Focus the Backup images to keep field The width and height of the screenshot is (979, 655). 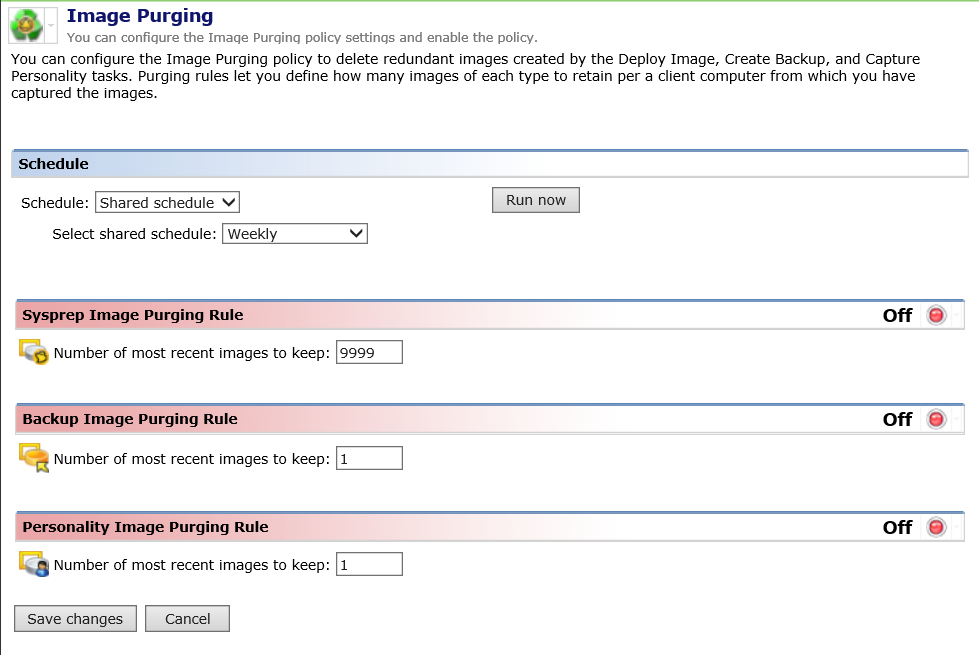point(369,458)
